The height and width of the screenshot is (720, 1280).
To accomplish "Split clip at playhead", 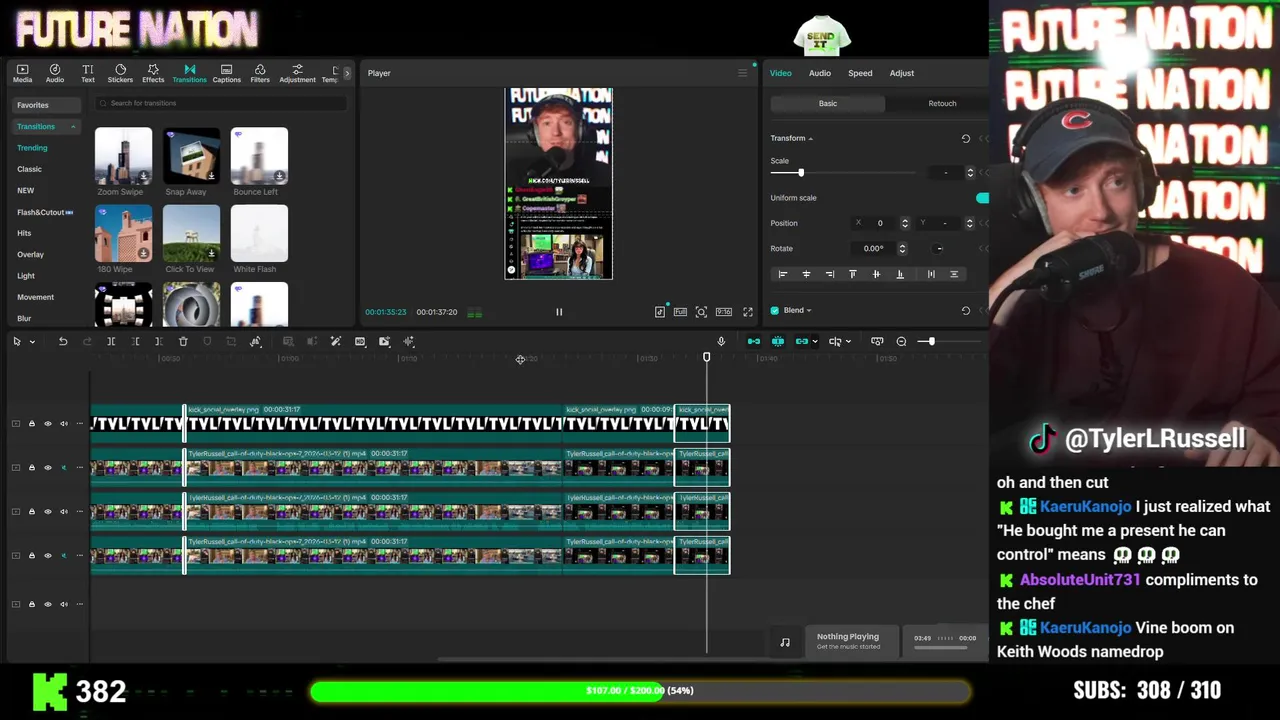I will point(111,342).
